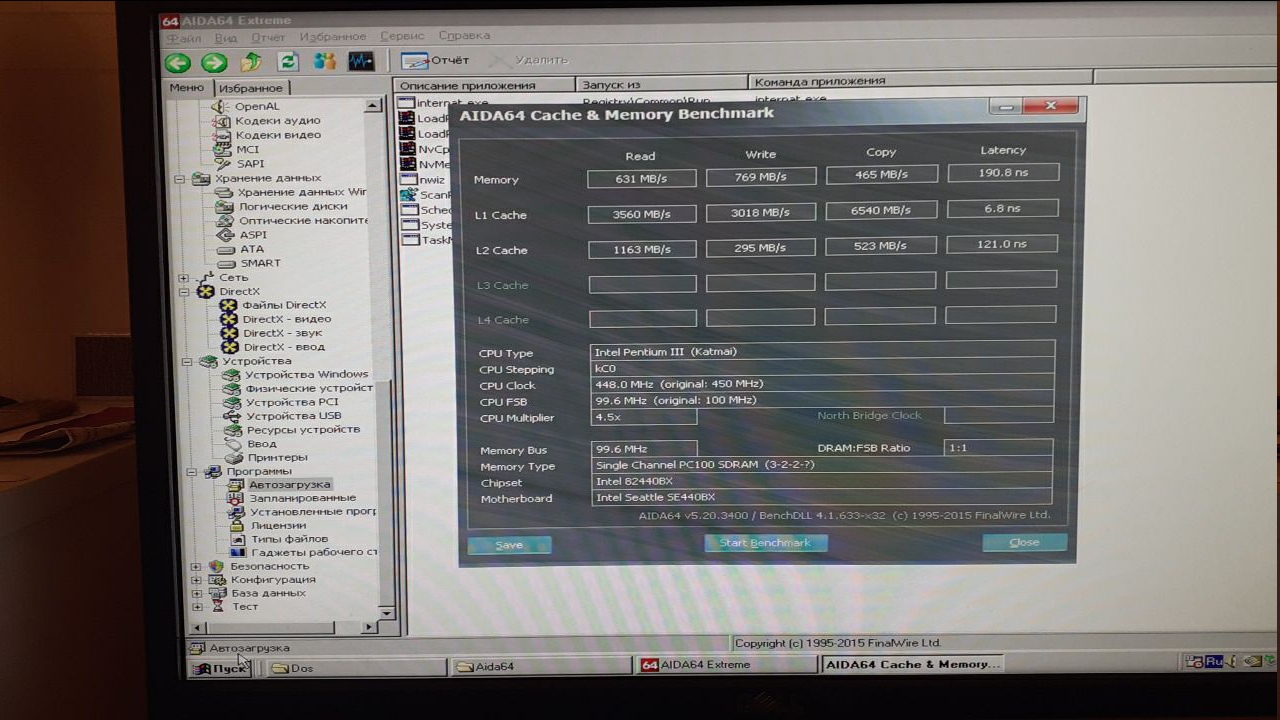Click the folder Up-level toolbar icon

point(251,62)
